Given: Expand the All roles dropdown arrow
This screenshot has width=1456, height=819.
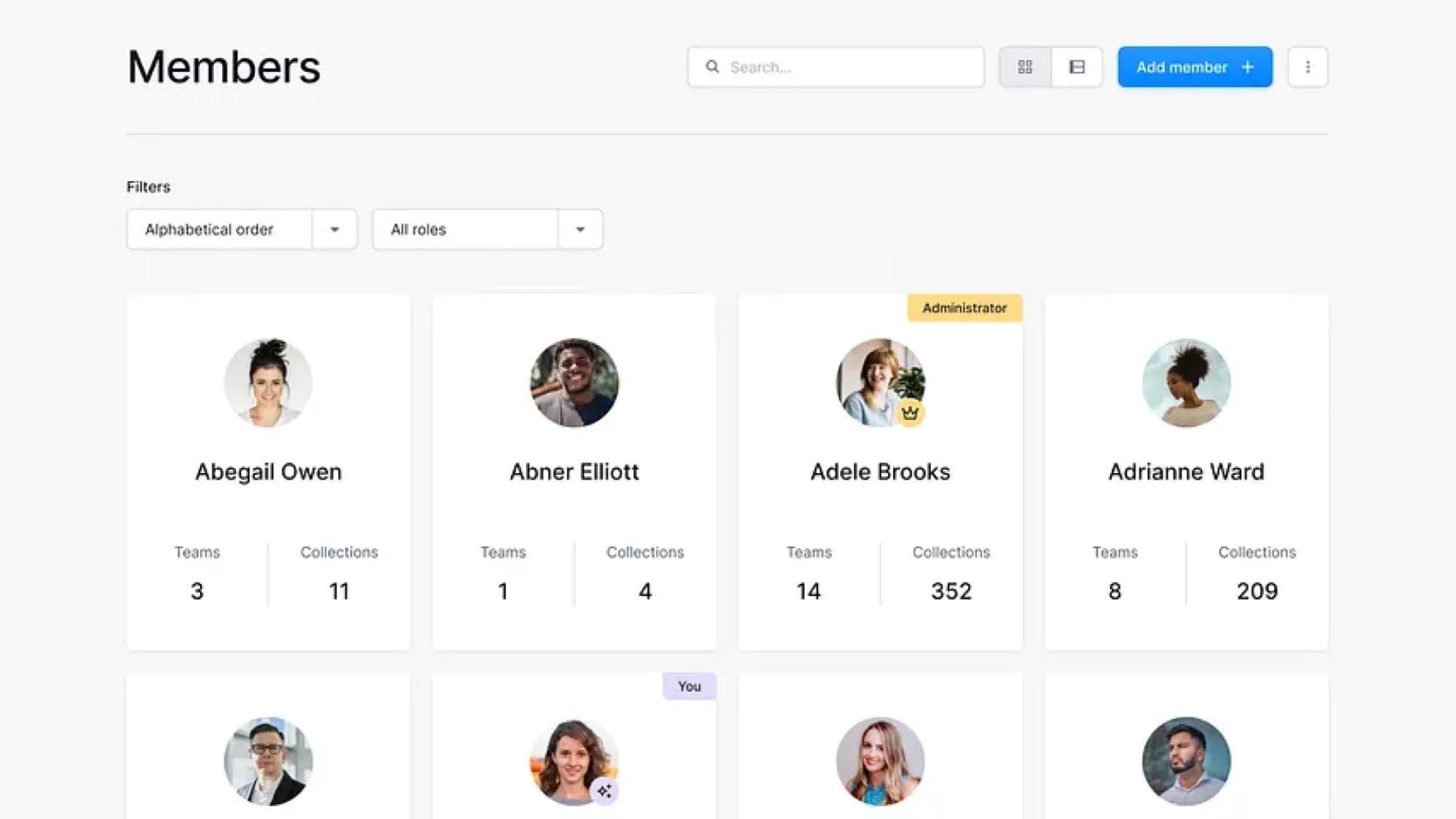Looking at the screenshot, I should [580, 229].
